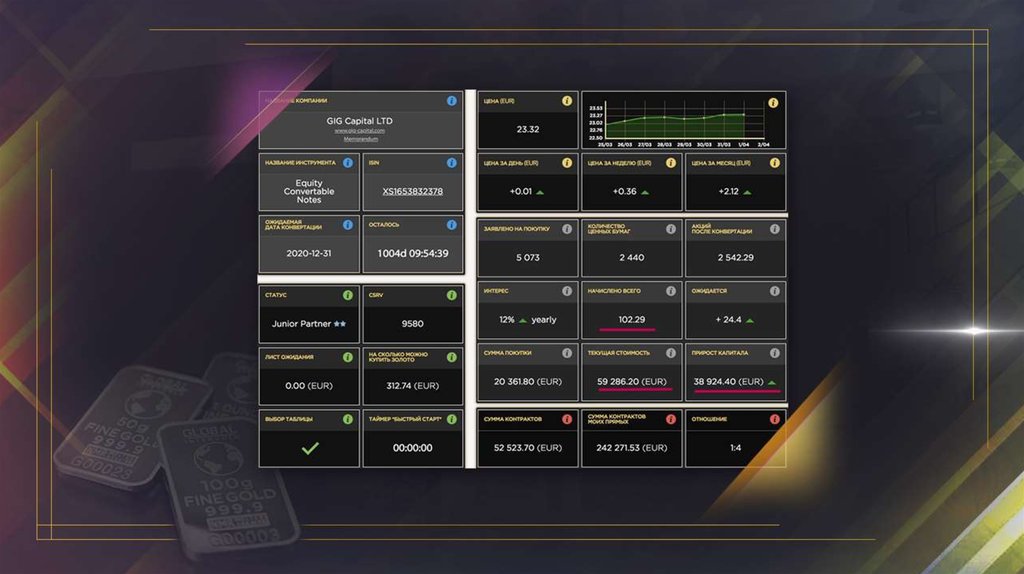Click the 312.74 (EUR) gold value
Viewport: 1024px width, 574px height.
point(413,386)
